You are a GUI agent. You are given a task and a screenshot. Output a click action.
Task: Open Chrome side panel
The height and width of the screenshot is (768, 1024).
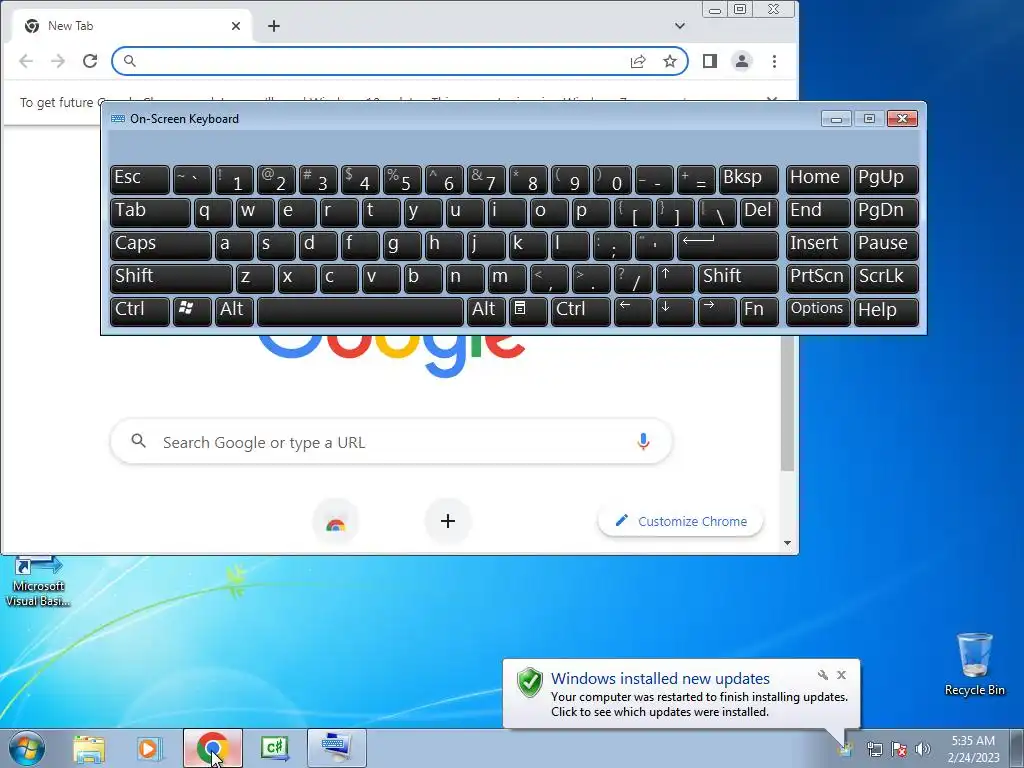pyautogui.click(x=710, y=61)
